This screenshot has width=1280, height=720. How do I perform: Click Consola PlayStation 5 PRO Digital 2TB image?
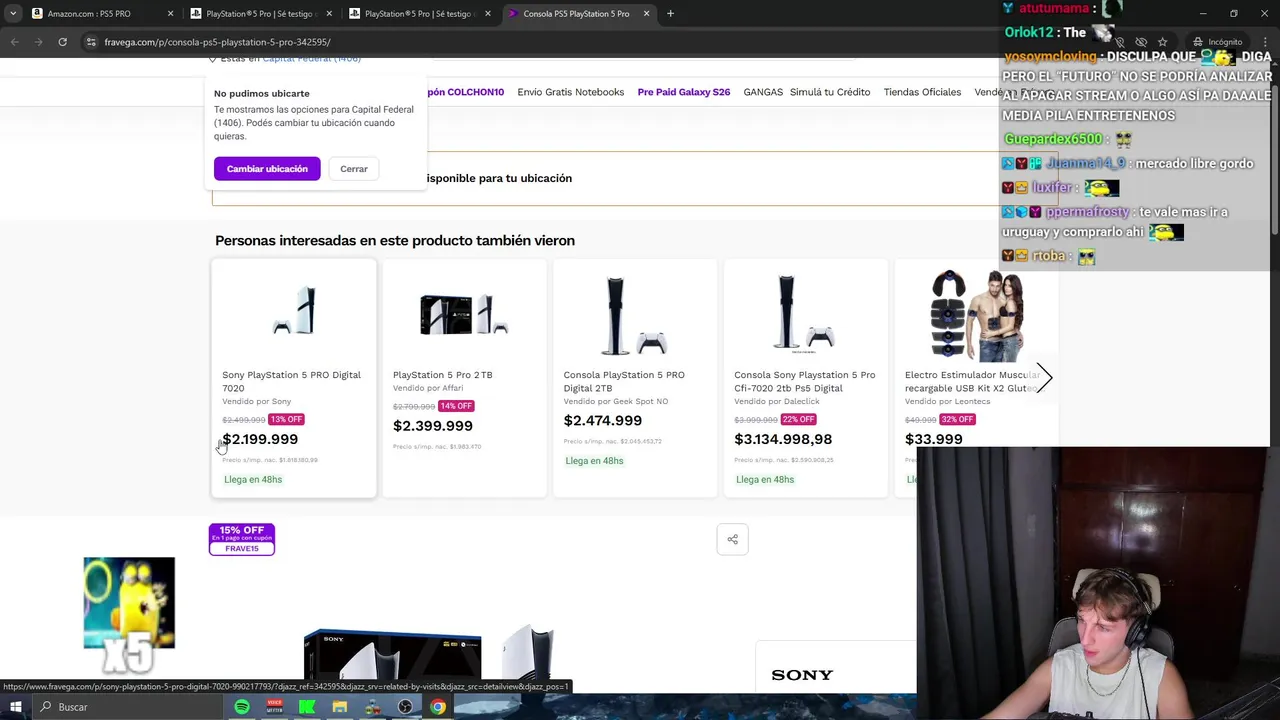pyautogui.click(x=635, y=315)
